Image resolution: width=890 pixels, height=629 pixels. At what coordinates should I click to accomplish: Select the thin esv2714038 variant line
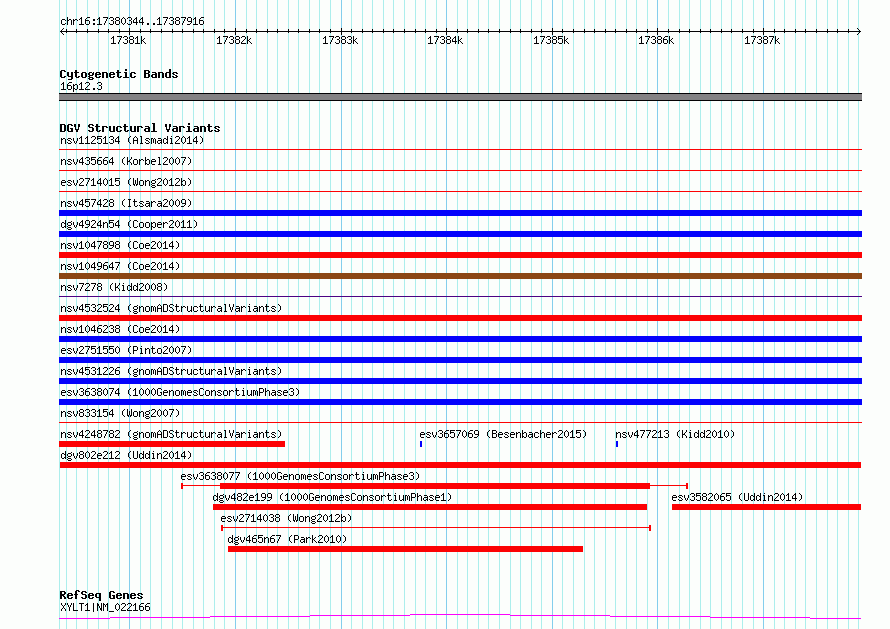[x=436, y=528]
